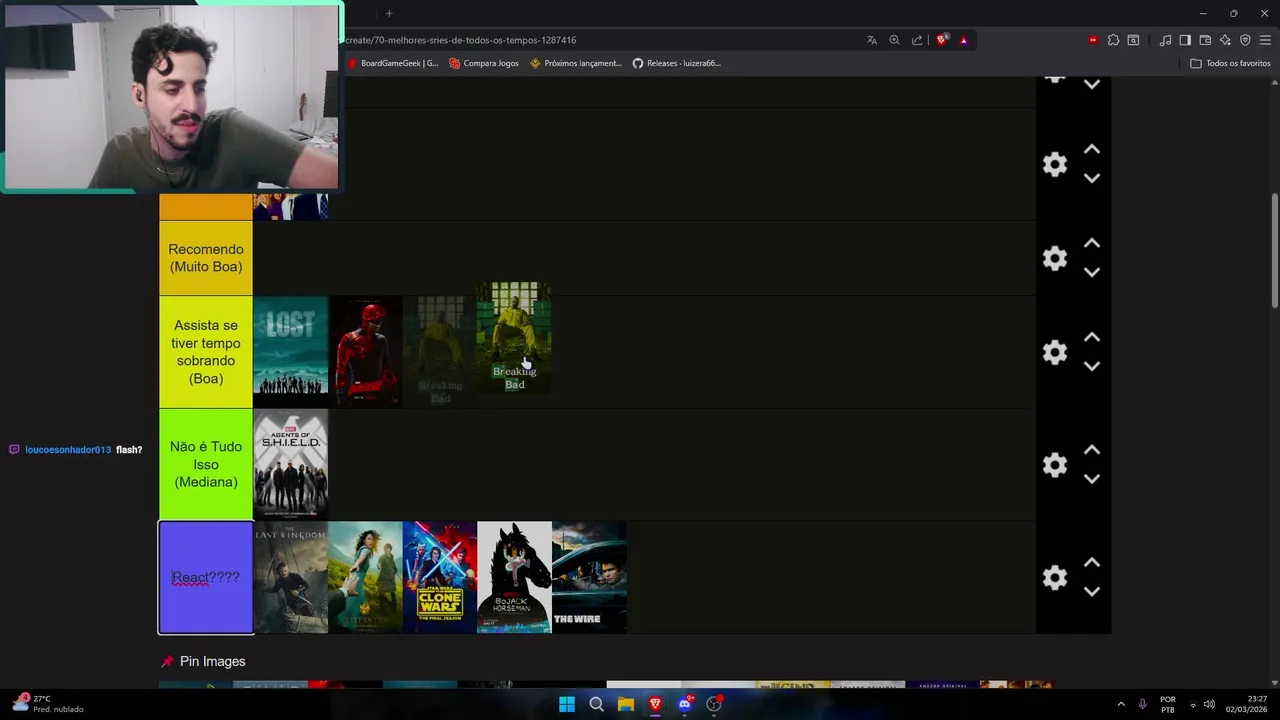
Task: Open the Todos os favoritos folder
Action: pyautogui.click(x=1230, y=63)
